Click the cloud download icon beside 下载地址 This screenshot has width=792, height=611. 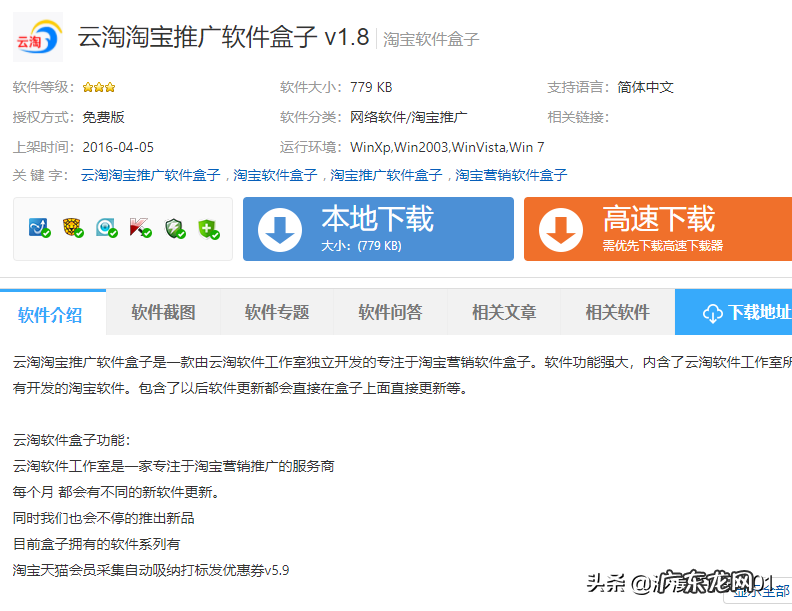click(x=712, y=314)
